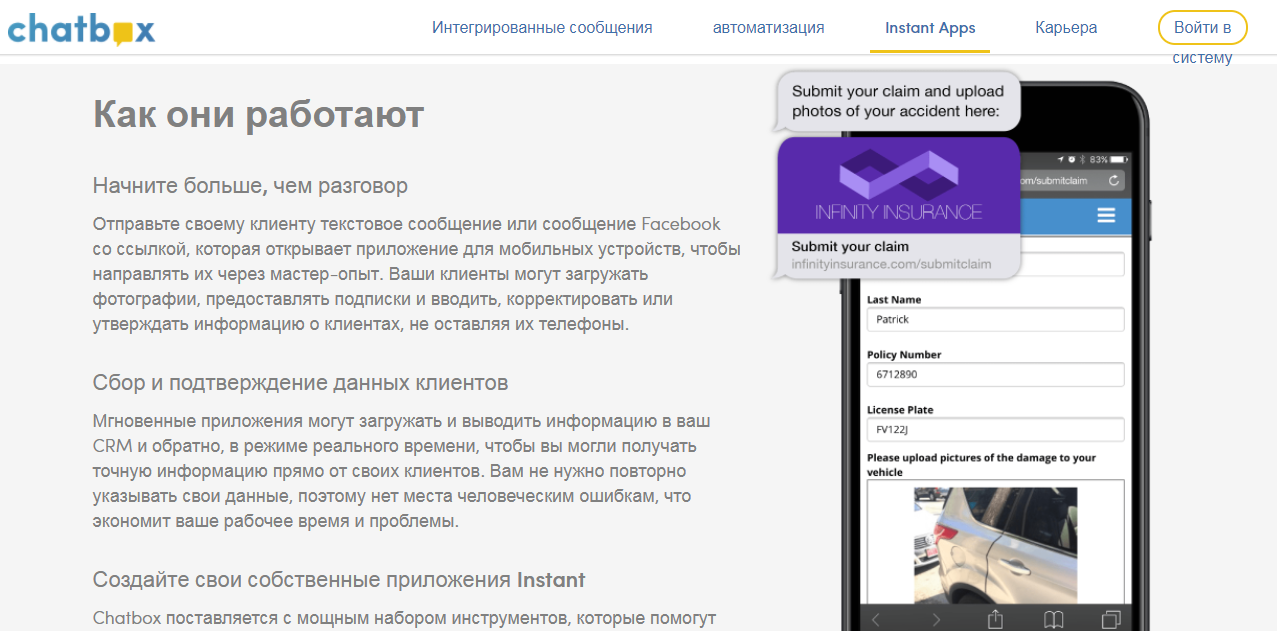Viewport: 1277px width, 631px height.
Task: Click the Last Name input containing Patrick
Action: (x=995, y=318)
